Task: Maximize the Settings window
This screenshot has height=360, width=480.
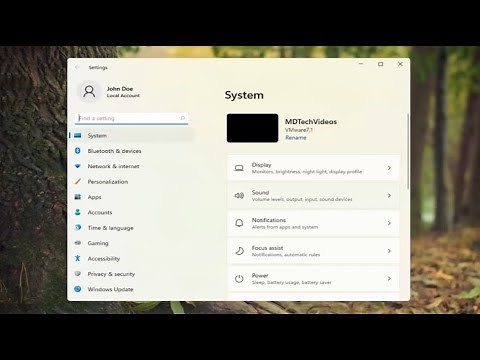Action: pyautogui.click(x=380, y=64)
